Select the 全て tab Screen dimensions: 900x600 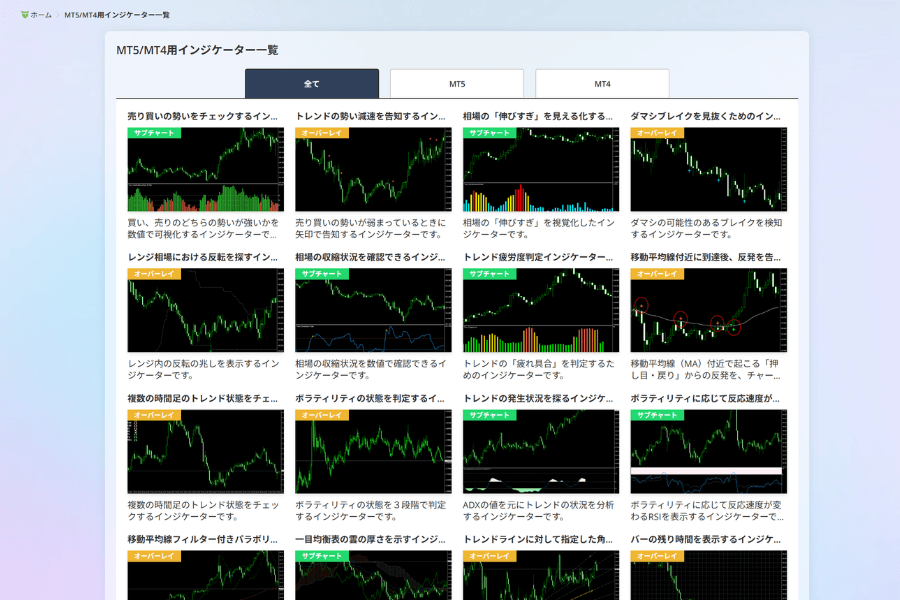(x=312, y=84)
